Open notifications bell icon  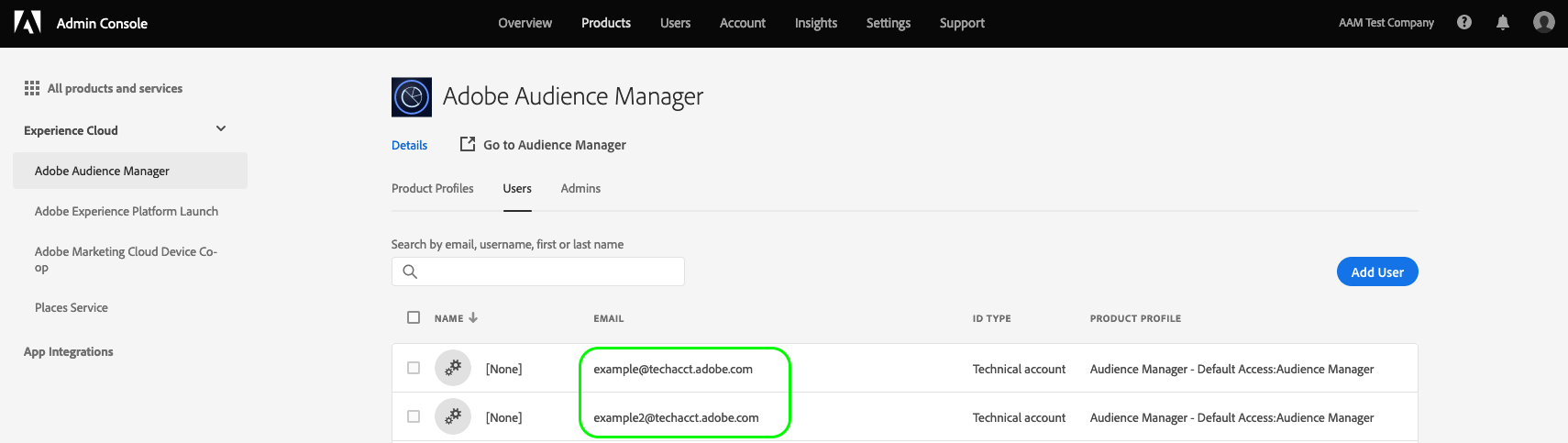coord(1502,22)
